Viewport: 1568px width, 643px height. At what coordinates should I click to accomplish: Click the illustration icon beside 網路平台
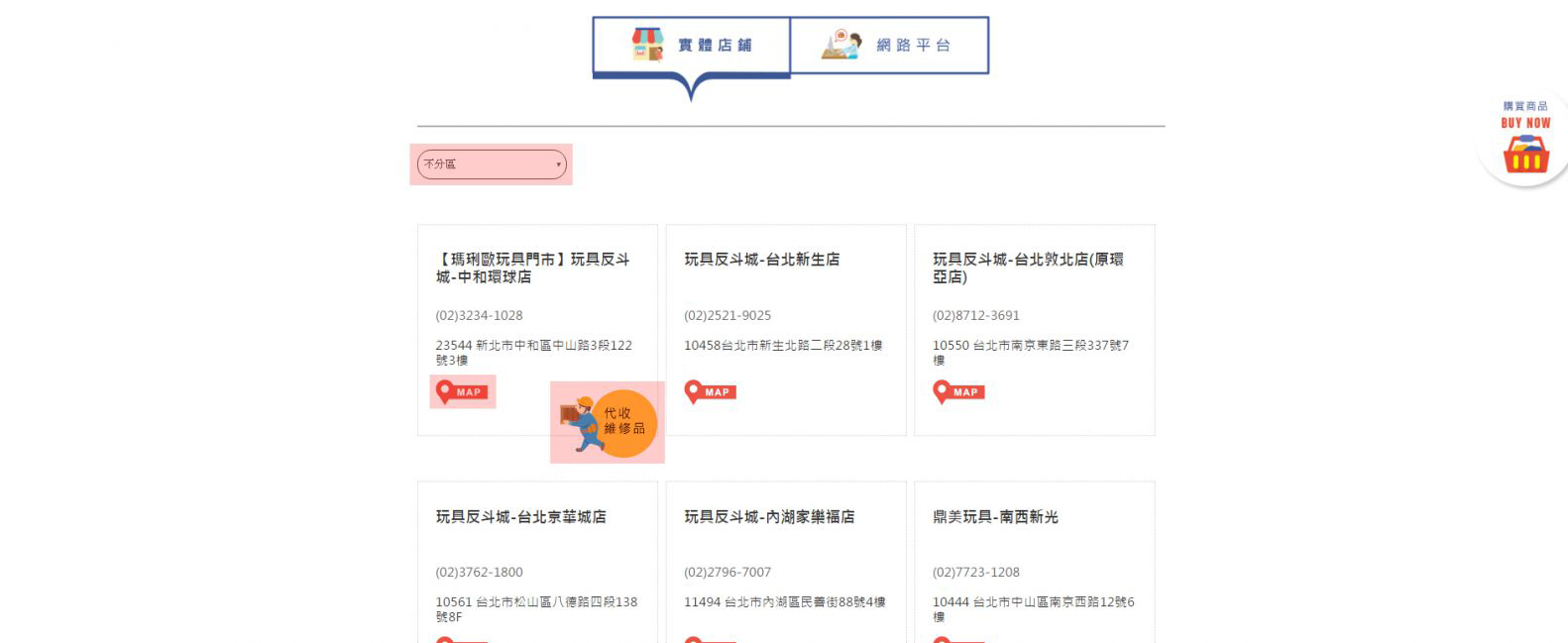coord(841,45)
